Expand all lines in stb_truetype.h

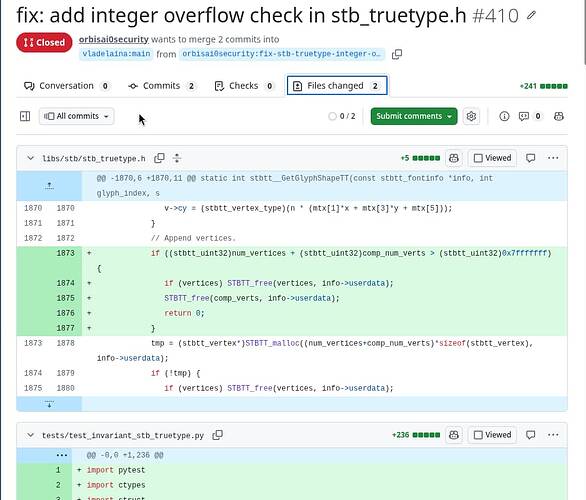click(x=177, y=158)
